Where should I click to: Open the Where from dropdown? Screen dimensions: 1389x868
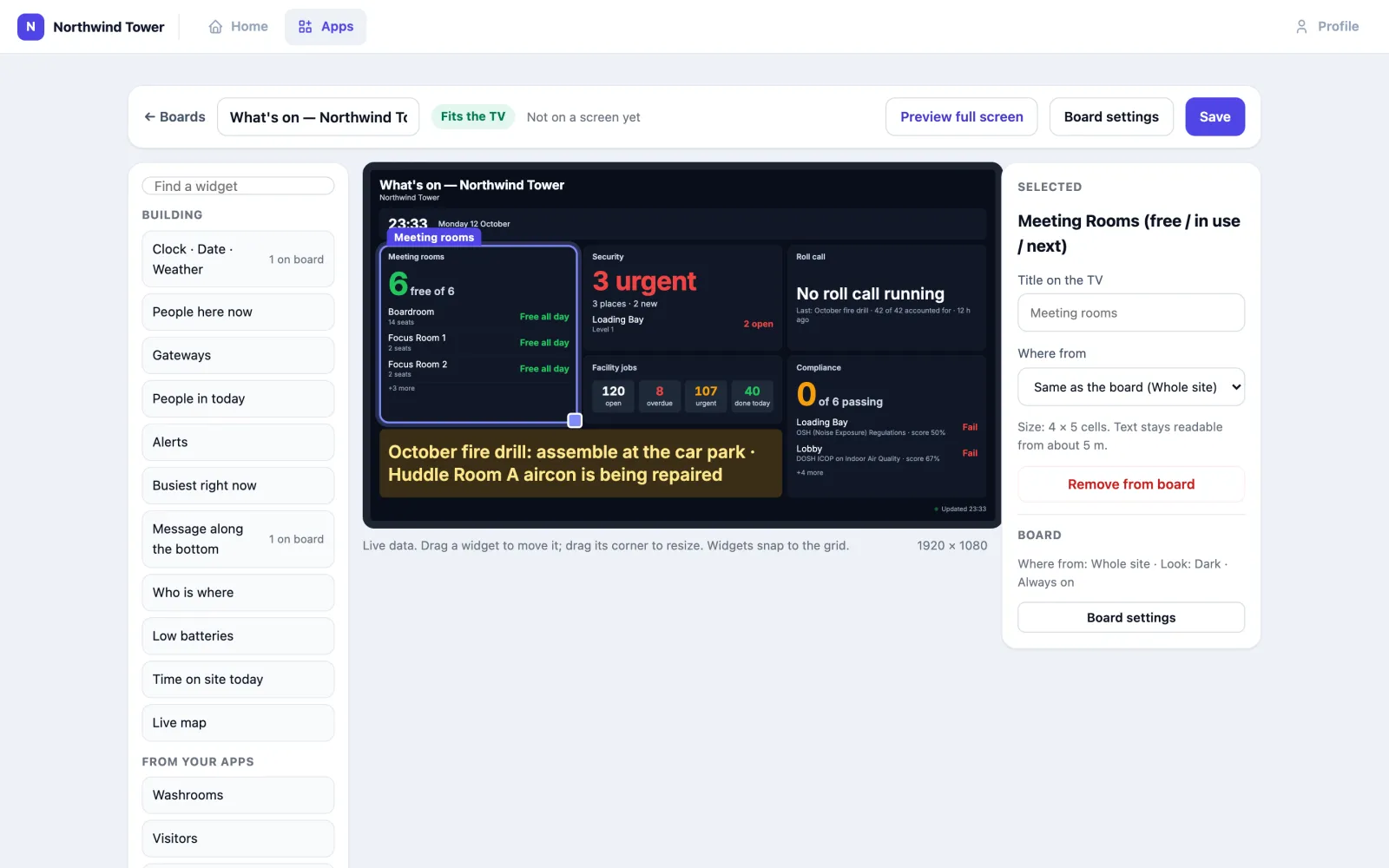[x=1130, y=387]
